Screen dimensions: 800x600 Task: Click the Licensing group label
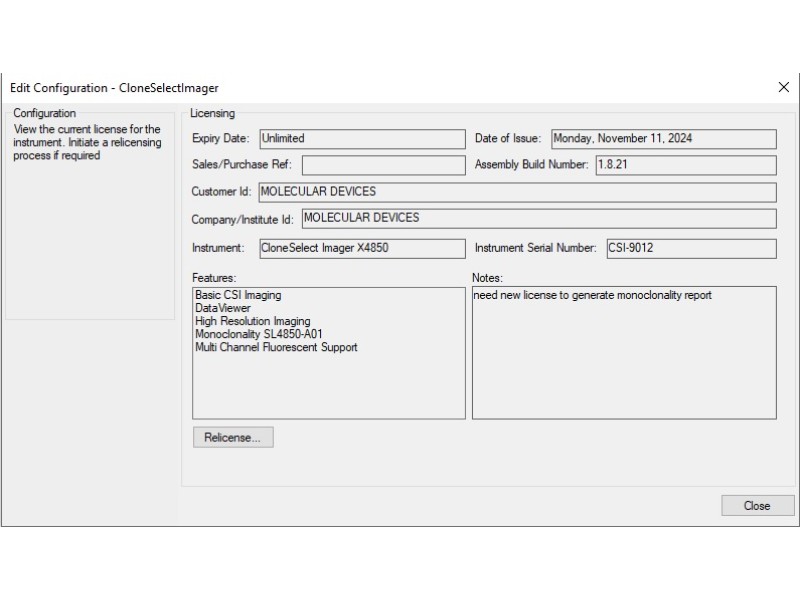point(212,113)
